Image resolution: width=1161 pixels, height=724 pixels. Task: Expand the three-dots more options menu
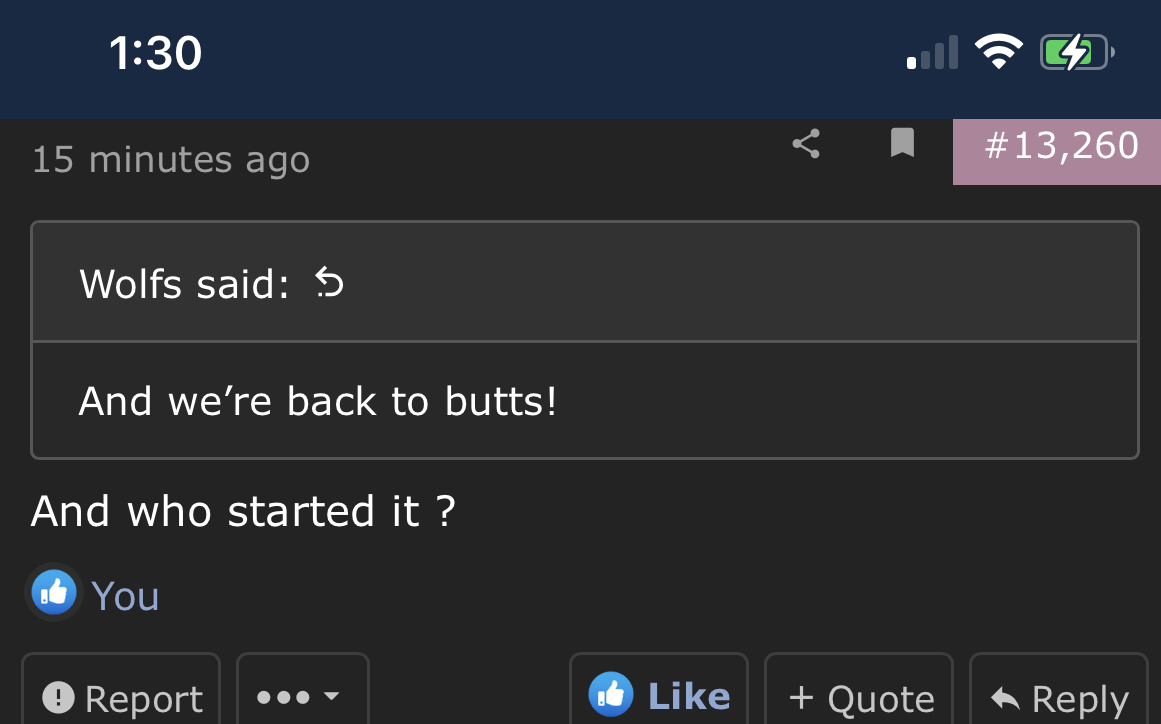[302, 696]
